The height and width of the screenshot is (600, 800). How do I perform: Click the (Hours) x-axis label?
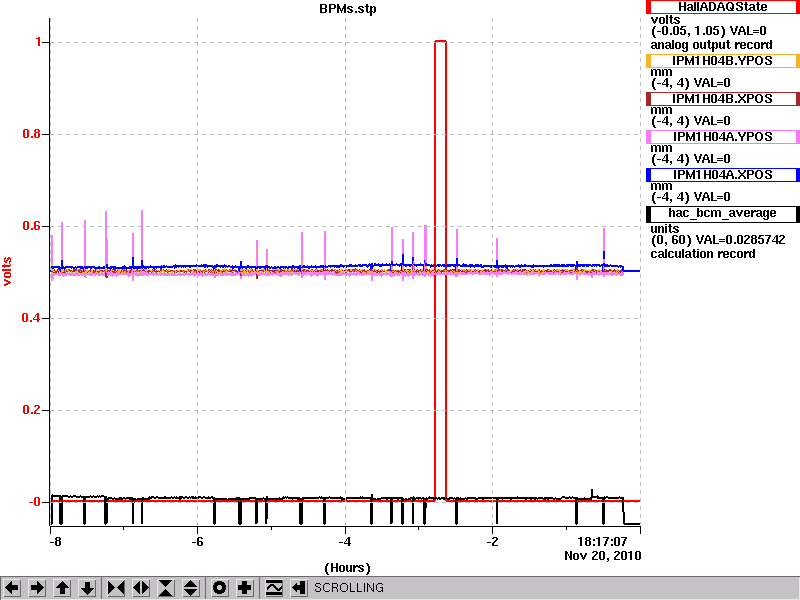click(347, 568)
